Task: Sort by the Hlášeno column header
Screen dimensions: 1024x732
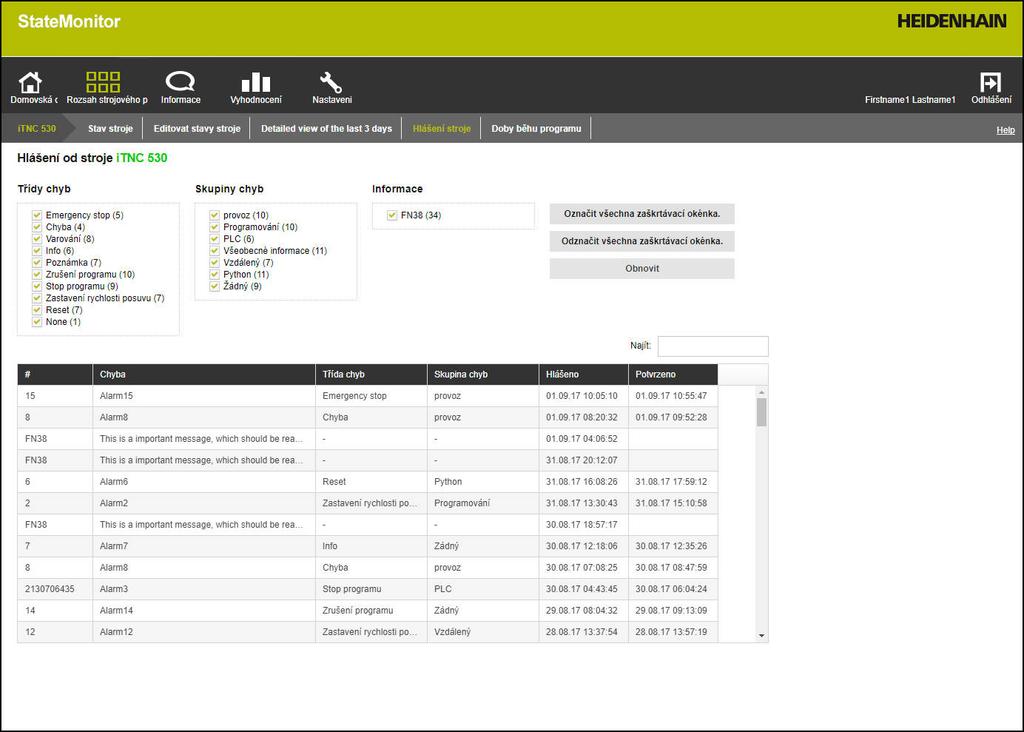Action: [x=583, y=374]
